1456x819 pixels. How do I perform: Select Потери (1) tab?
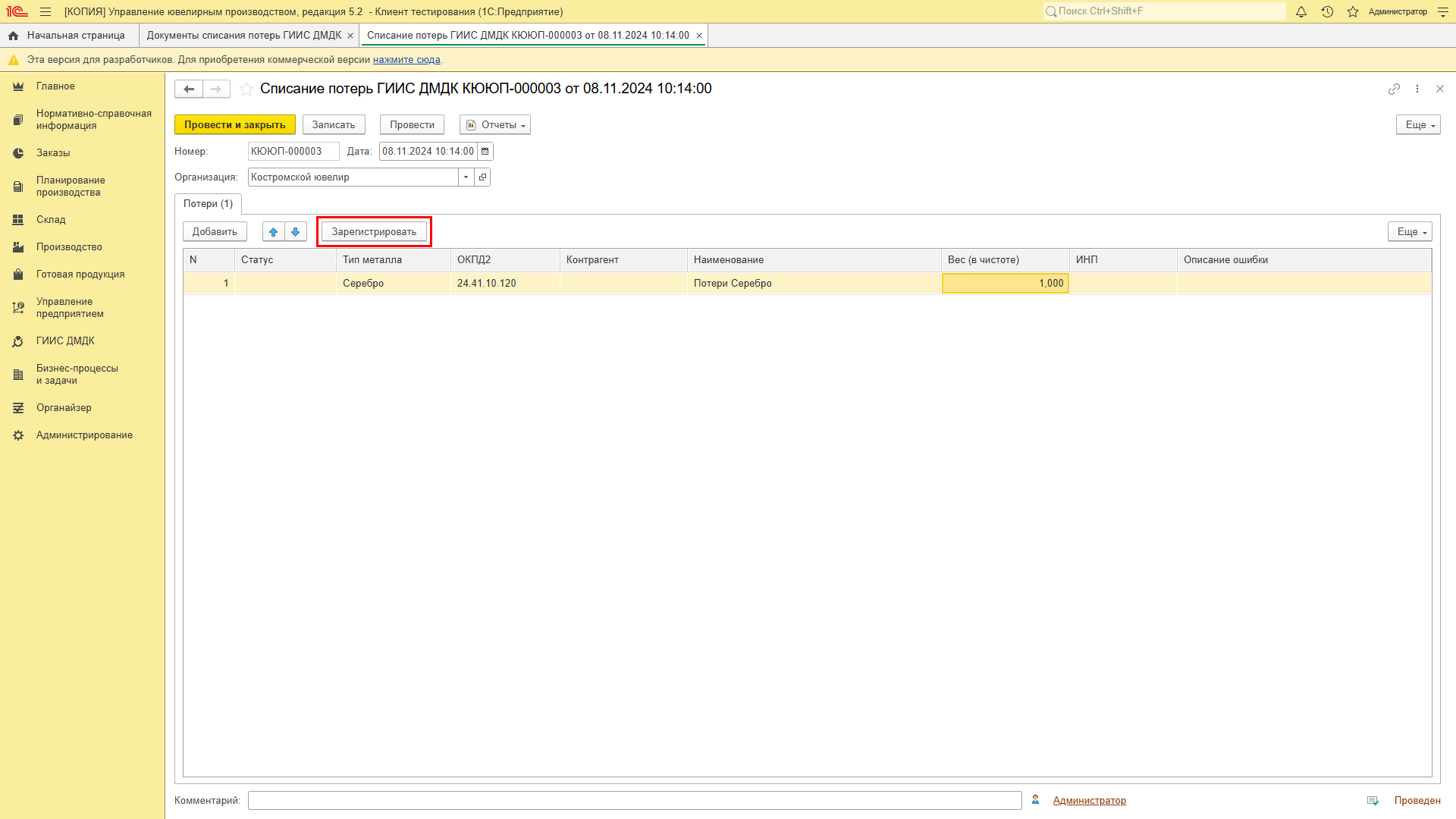(x=208, y=204)
